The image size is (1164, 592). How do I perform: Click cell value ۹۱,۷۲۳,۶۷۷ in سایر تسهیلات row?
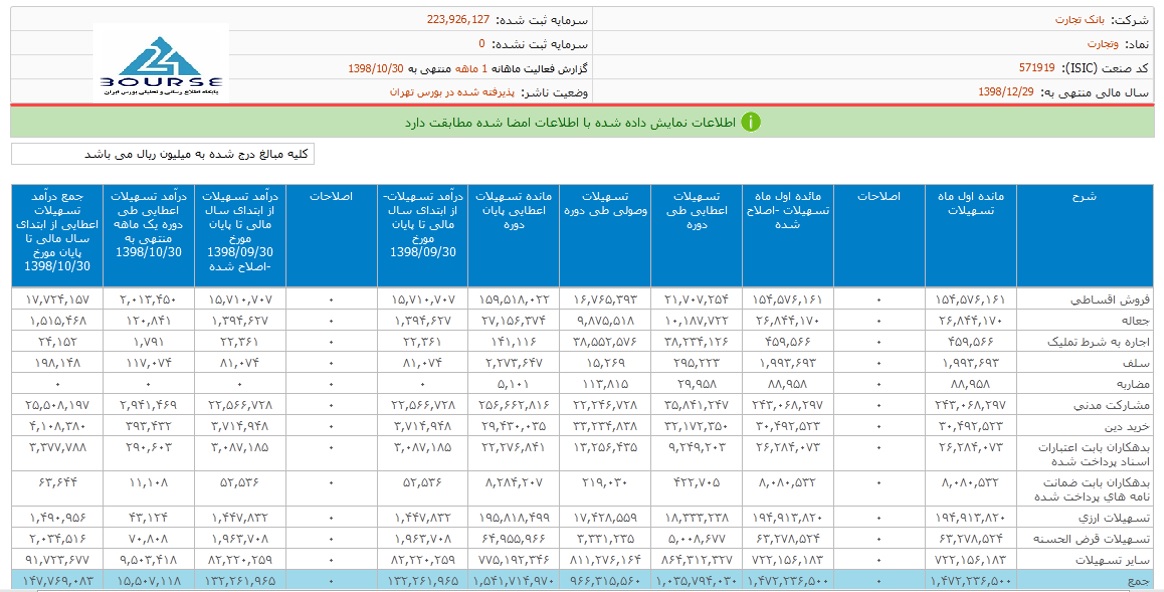(57, 559)
